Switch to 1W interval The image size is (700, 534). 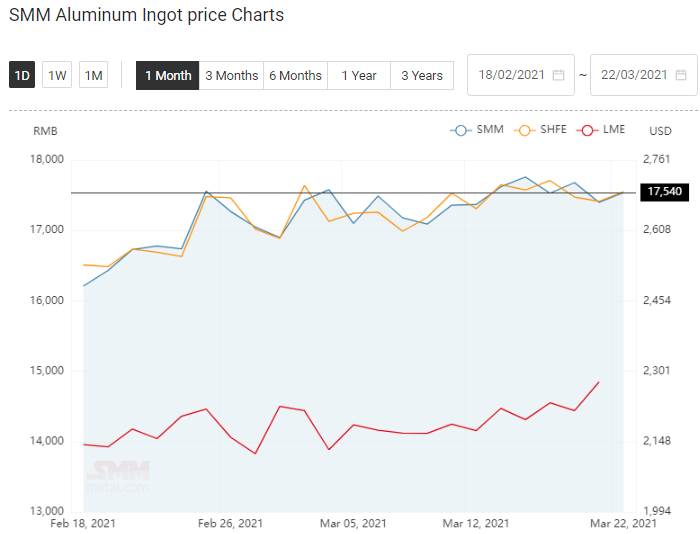pos(57,75)
